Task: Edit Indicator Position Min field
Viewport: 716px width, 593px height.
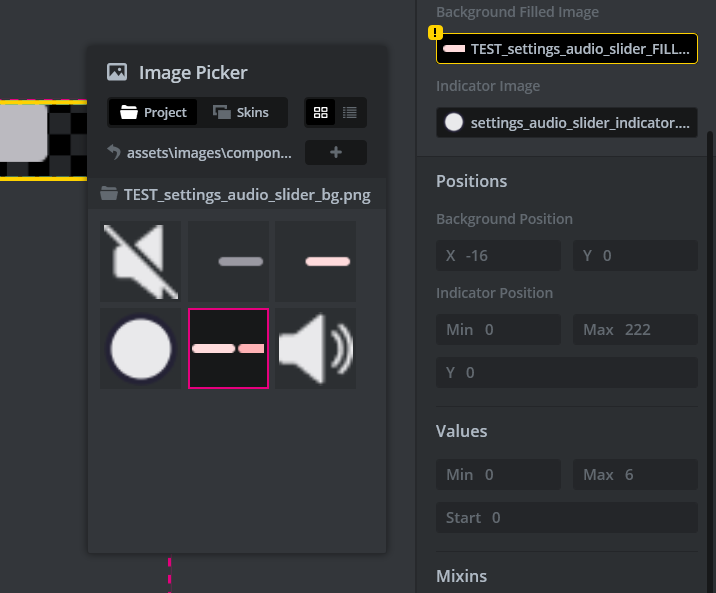Action: click(x=498, y=329)
